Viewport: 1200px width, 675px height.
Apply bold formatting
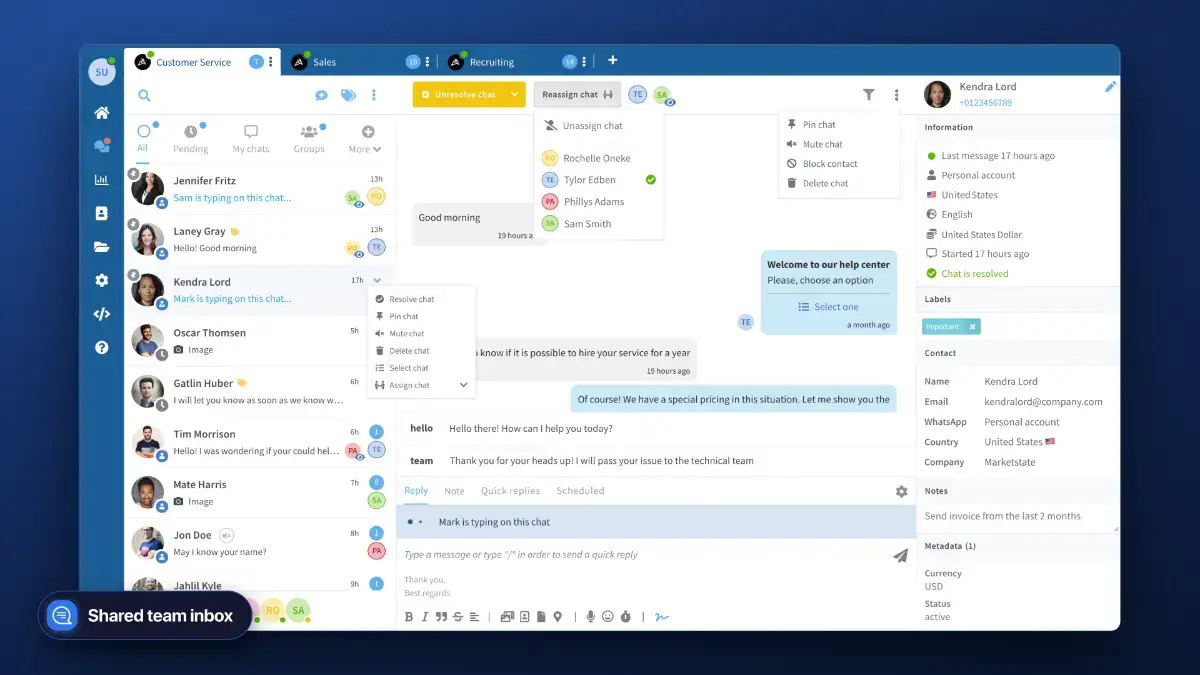(409, 617)
